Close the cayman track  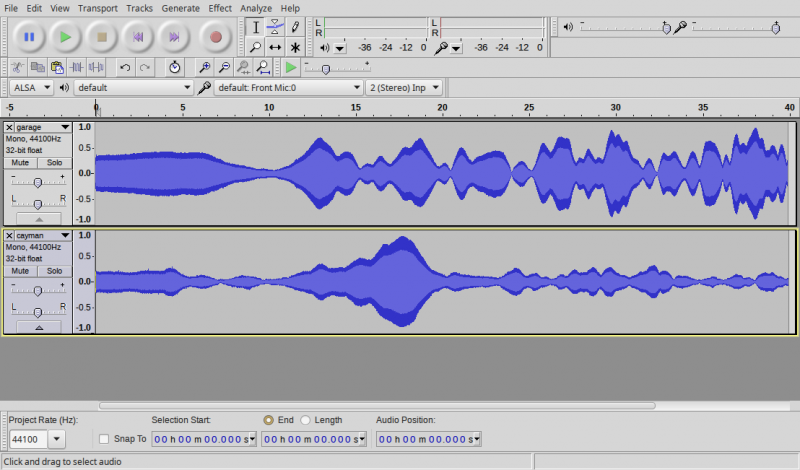click(x=10, y=236)
